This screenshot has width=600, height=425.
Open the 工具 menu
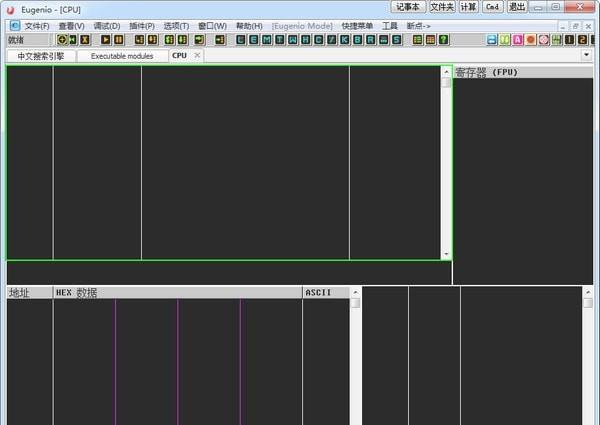pos(390,26)
